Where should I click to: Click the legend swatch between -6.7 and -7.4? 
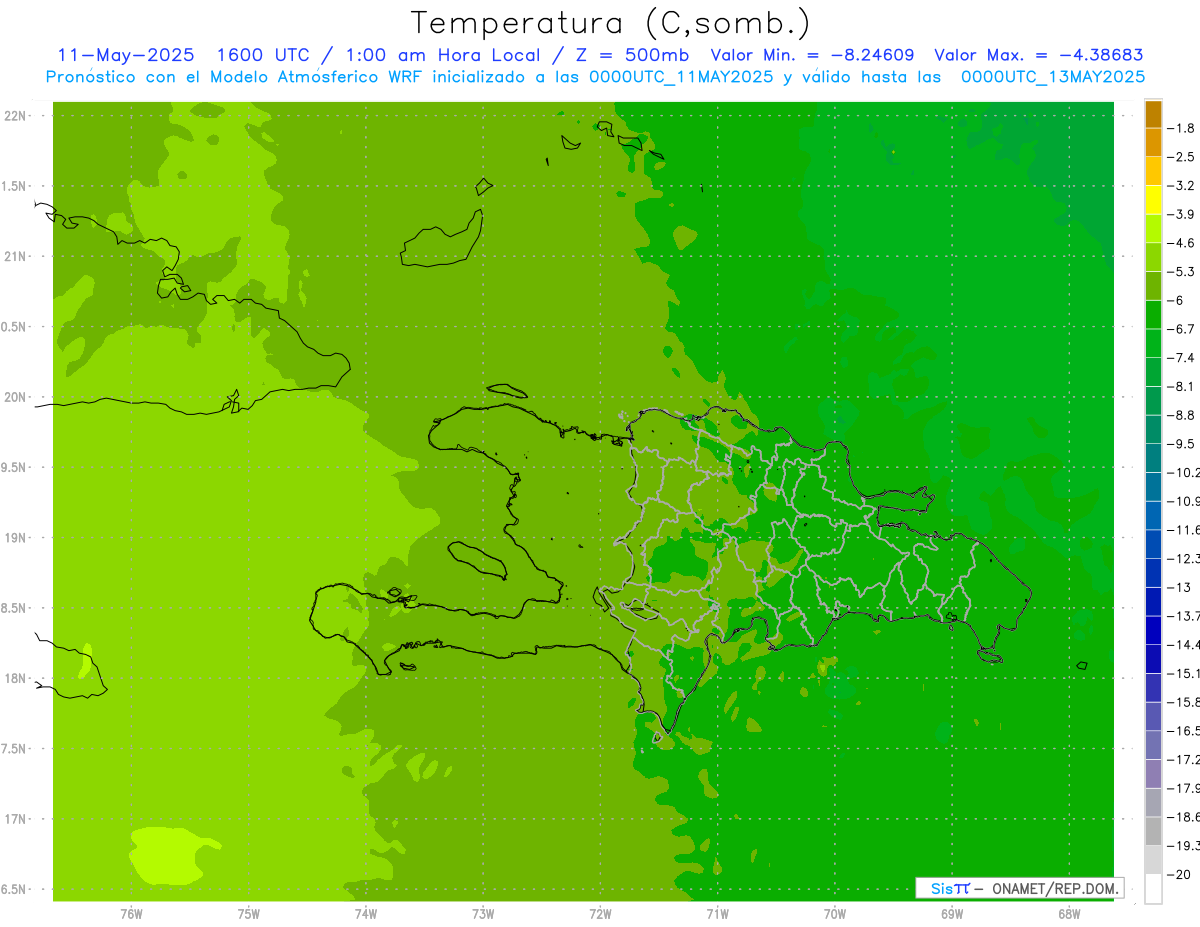(x=1153, y=343)
